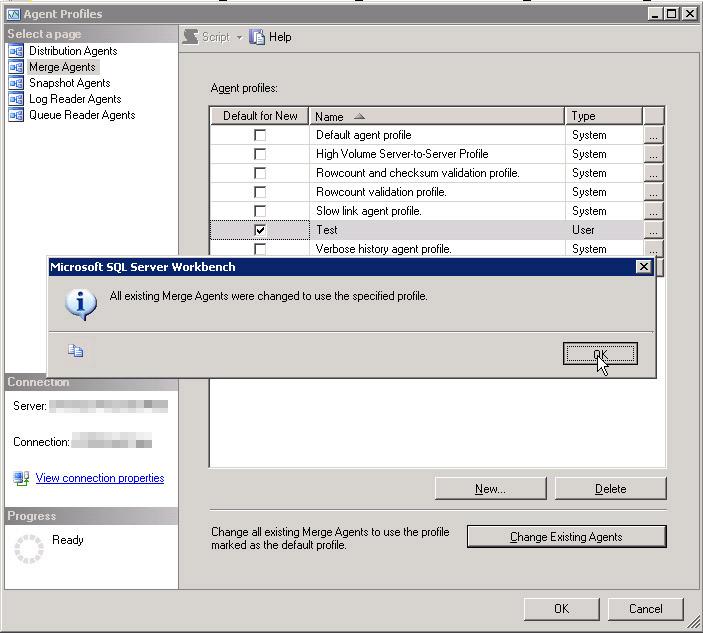Click Help in the toolbar

pyautogui.click(x=280, y=37)
